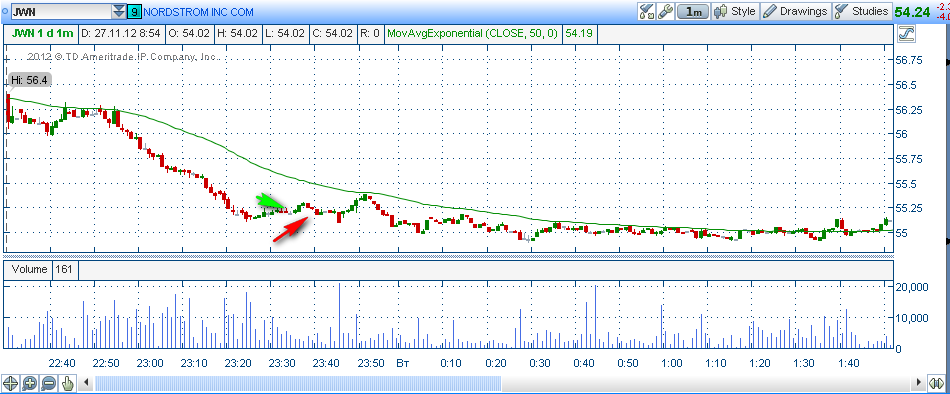Click the scrollbar left arrow
This screenshot has height=394, width=950.
coord(87,383)
